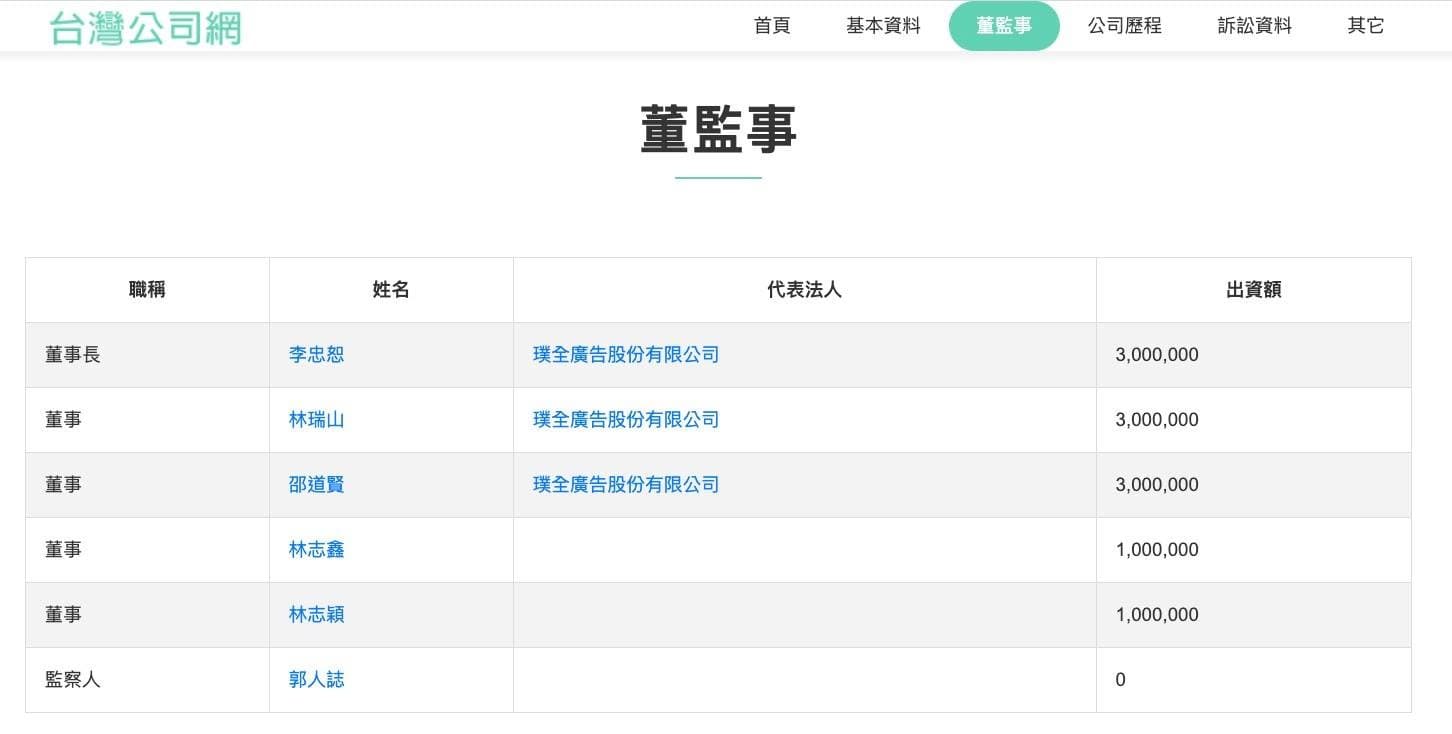Open 璞全廣告股份有限公司 link in 李忠恕 row
The width and height of the screenshot is (1452, 734).
[x=626, y=355]
